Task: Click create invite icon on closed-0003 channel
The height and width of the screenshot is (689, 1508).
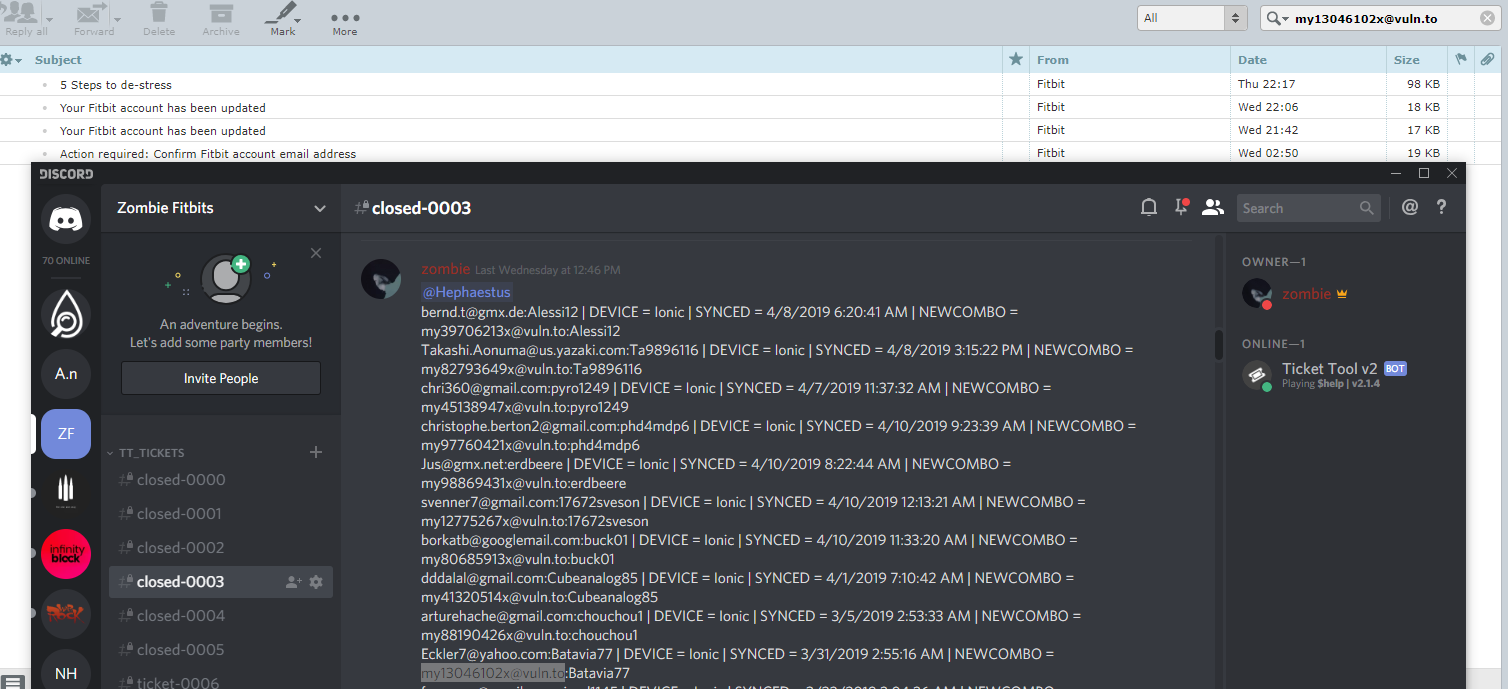Action: pos(293,582)
